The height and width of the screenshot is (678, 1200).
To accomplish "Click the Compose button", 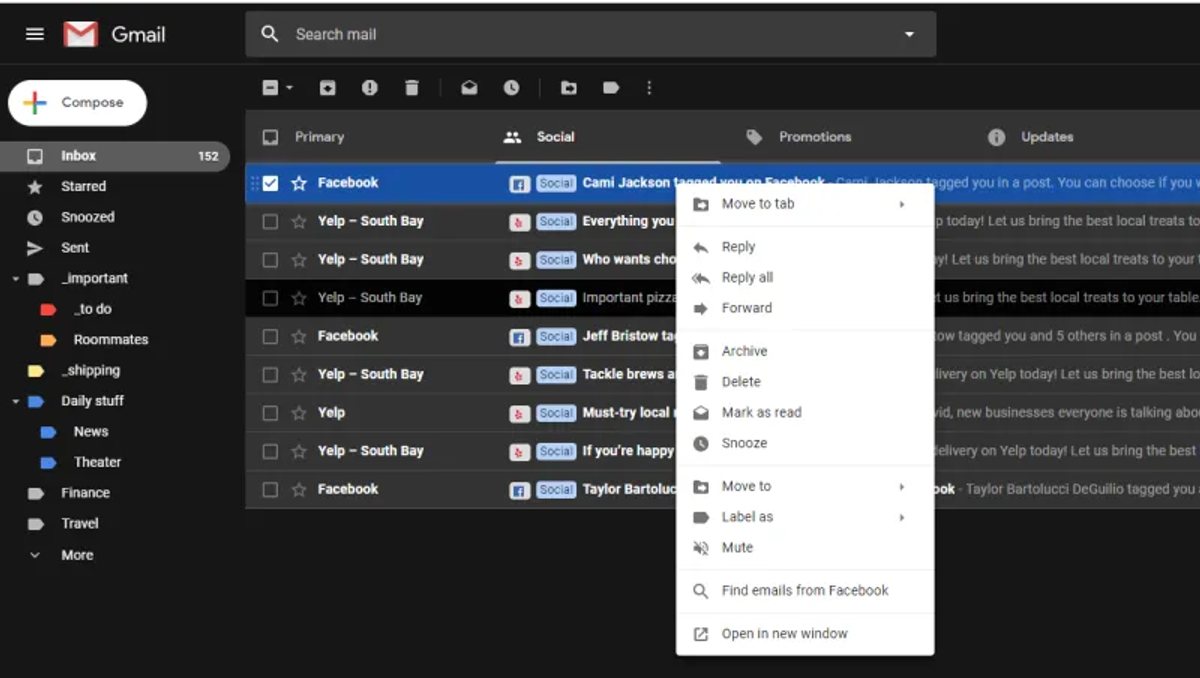I will [x=78, y=103].
